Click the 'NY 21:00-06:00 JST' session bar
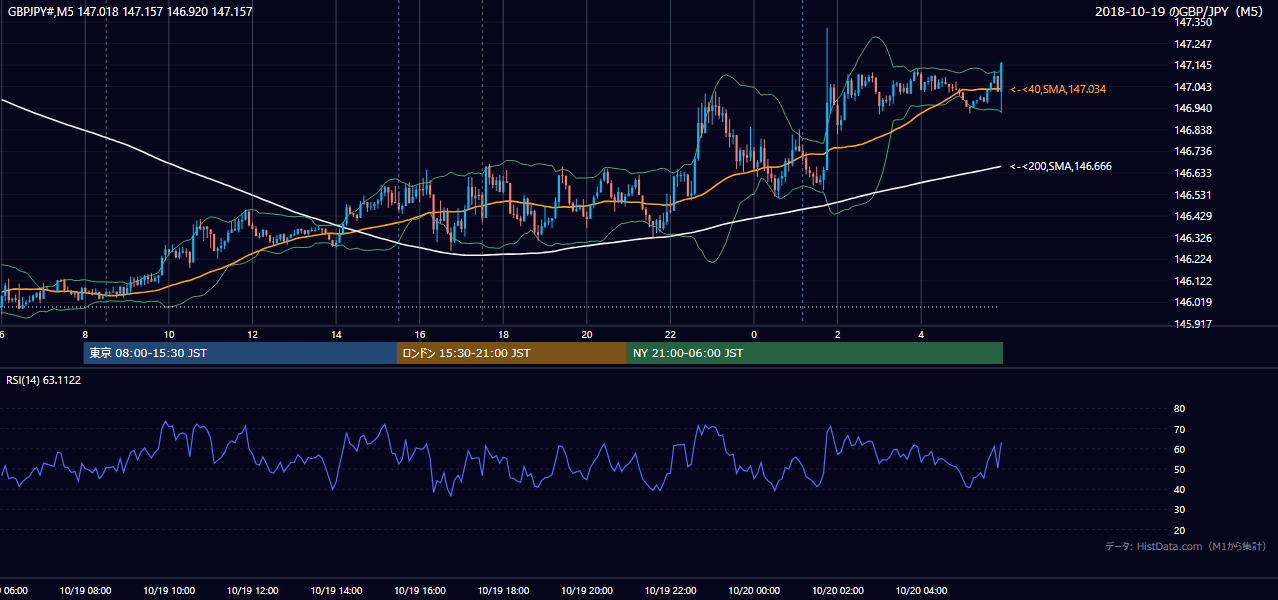1278x600 pixels. (815, 353)
